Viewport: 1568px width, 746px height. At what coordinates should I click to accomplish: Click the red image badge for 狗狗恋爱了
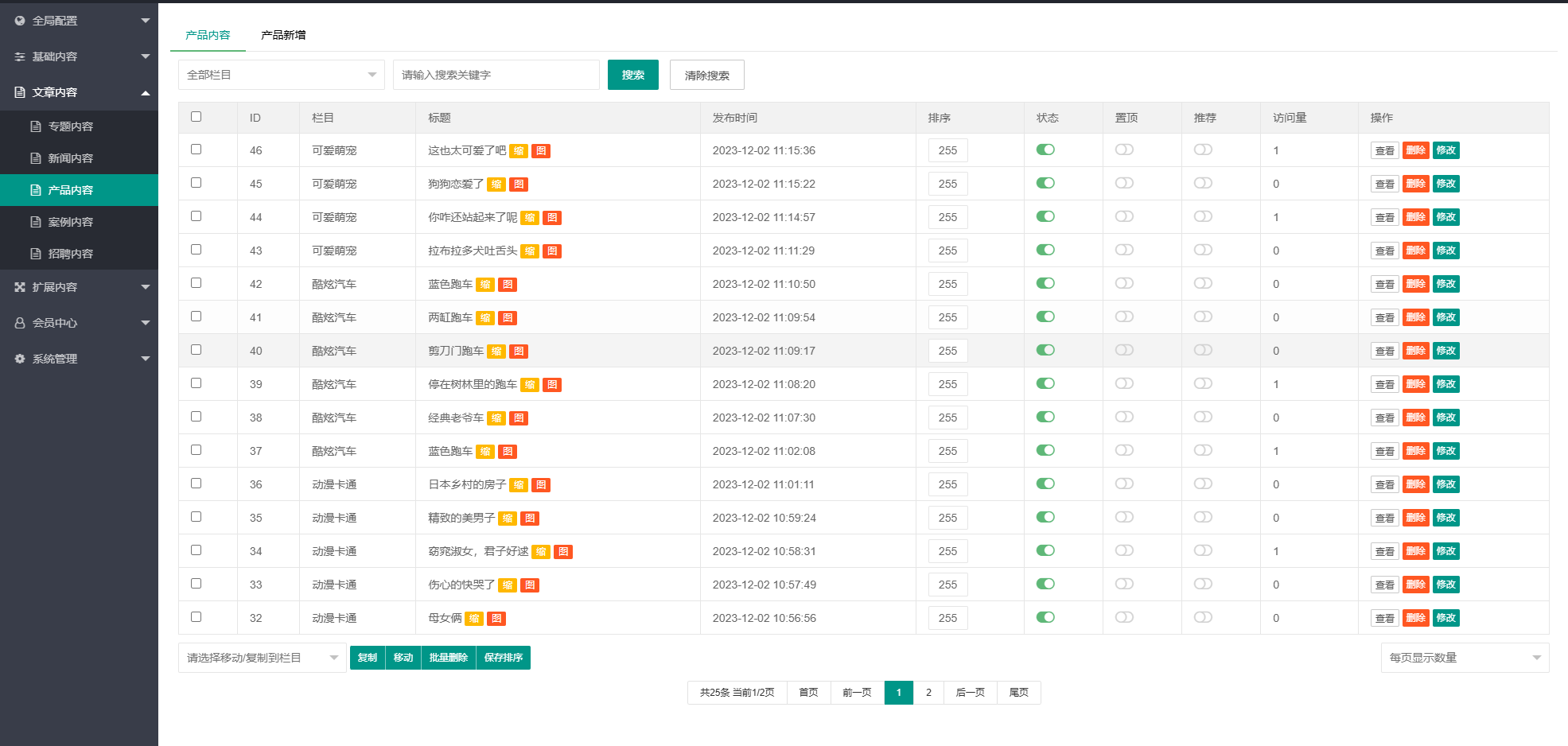click(519, 185)
